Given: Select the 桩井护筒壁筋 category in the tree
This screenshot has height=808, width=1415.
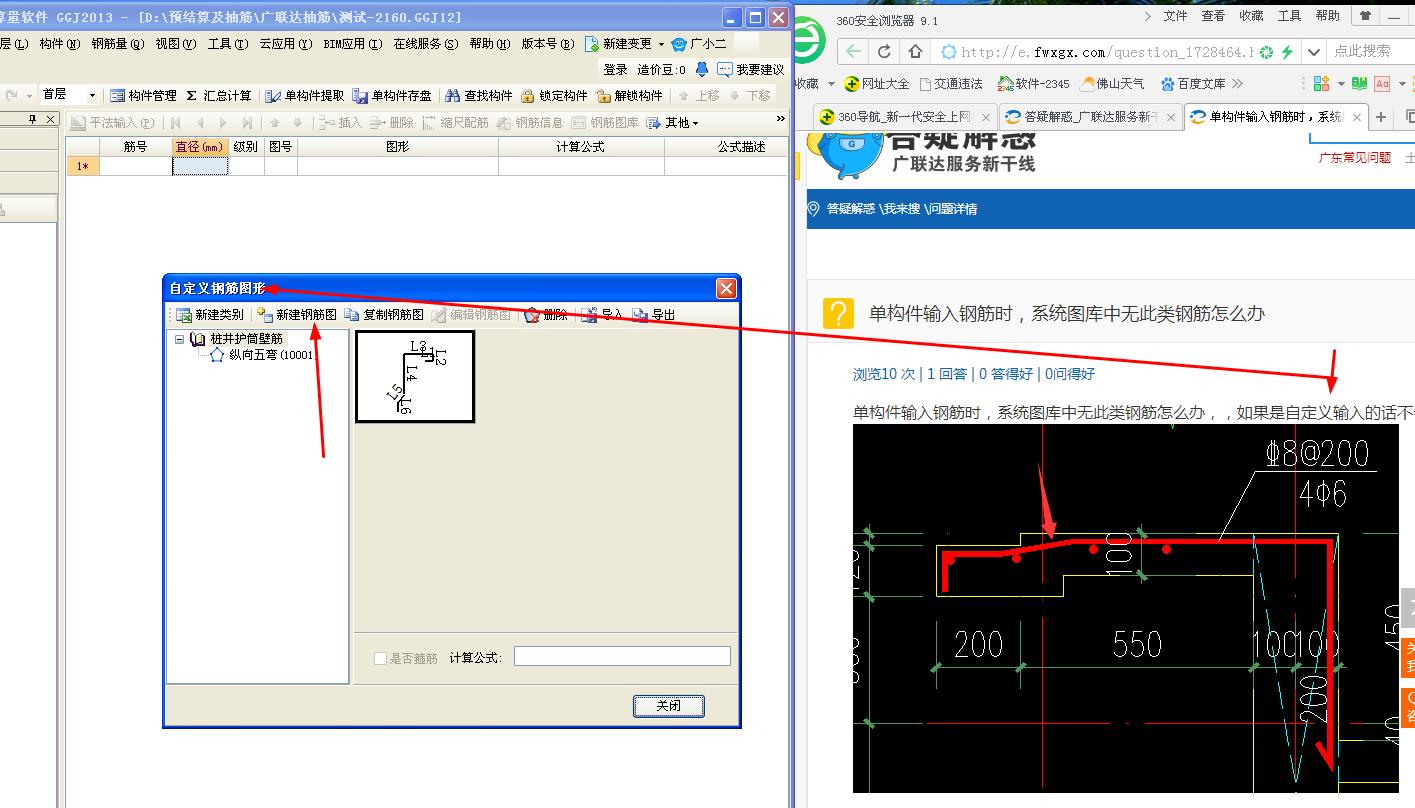Looking at the screenshot, I should coord(246,339).
